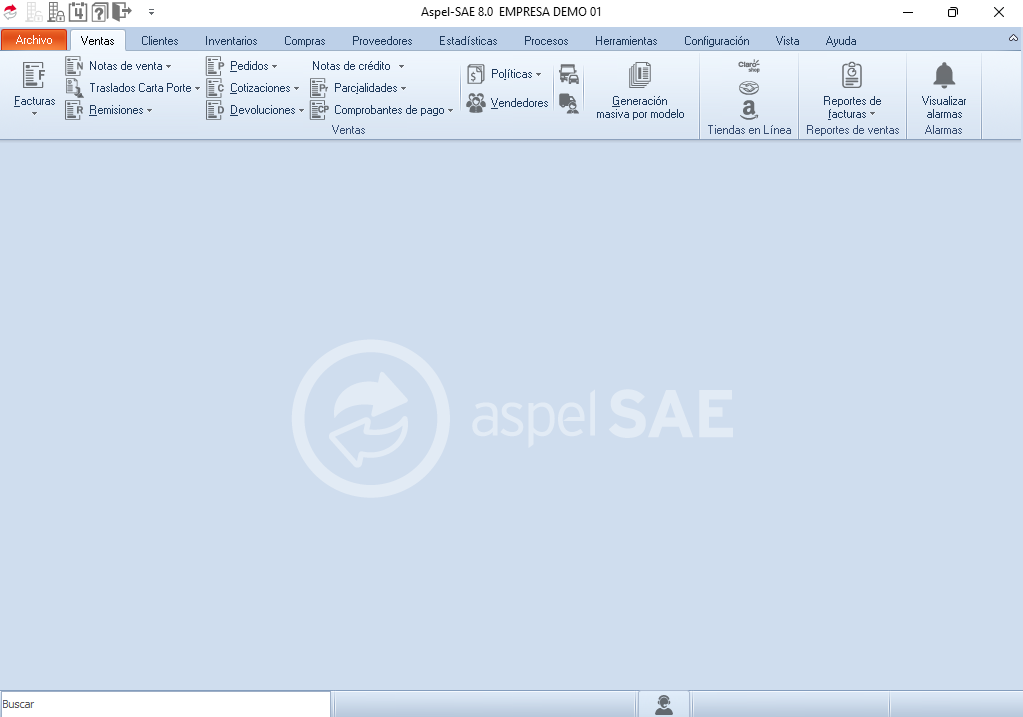Click the Cotizaciones button

[x=259, y=88]
